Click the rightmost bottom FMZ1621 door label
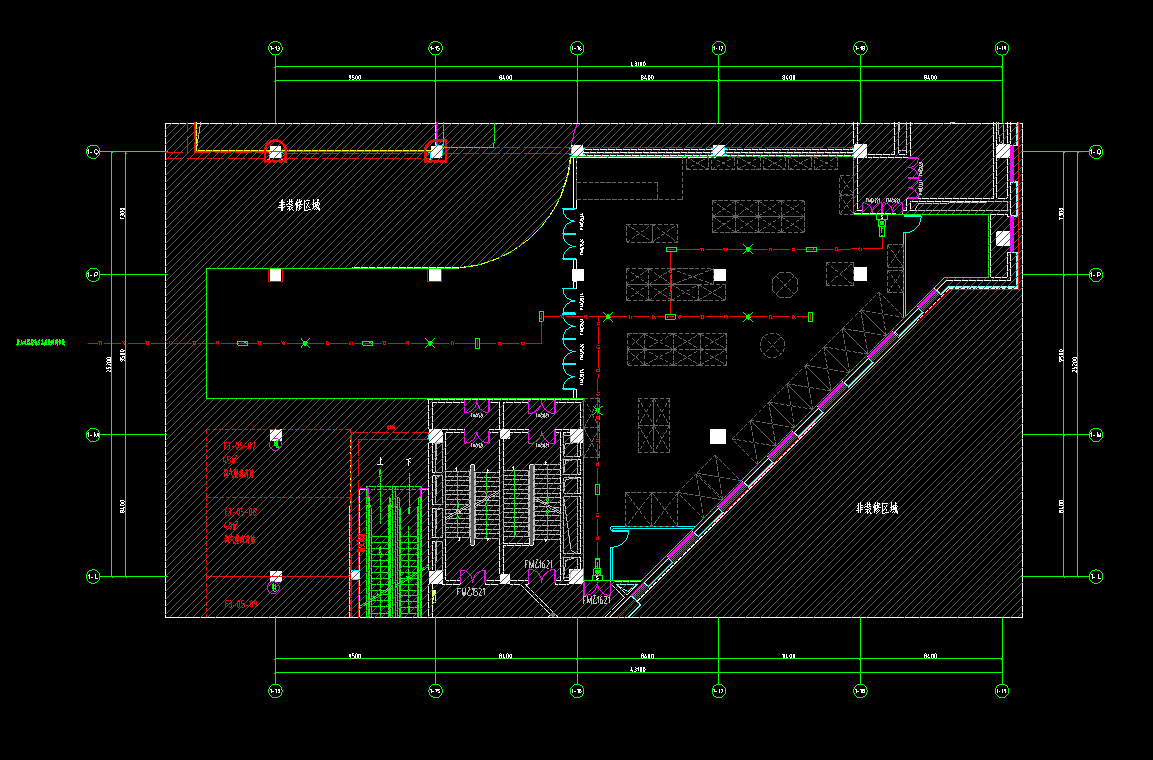The image size is (1153, 760). click(596, 600)
